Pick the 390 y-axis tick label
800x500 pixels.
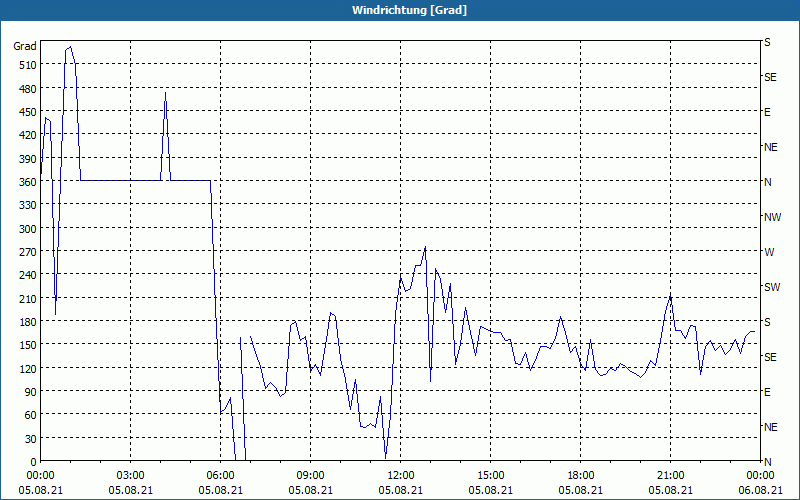[x=28, y=159]
